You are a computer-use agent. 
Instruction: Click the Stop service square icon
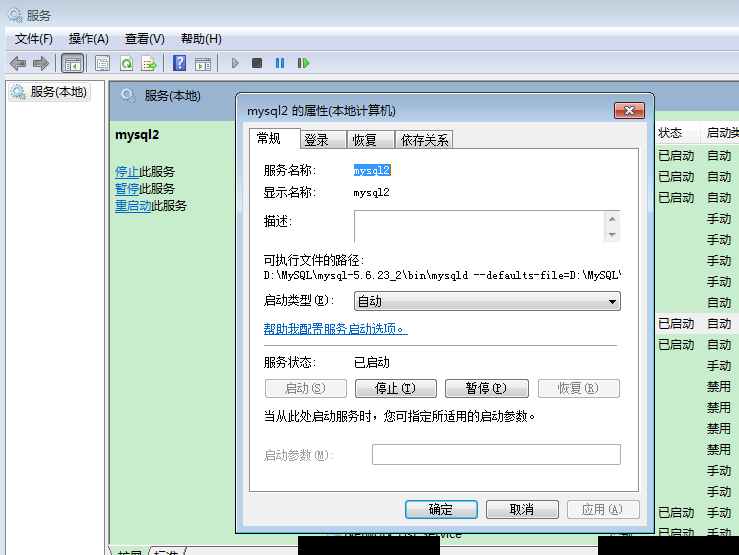pyautogui.click(x=257, y=63)
